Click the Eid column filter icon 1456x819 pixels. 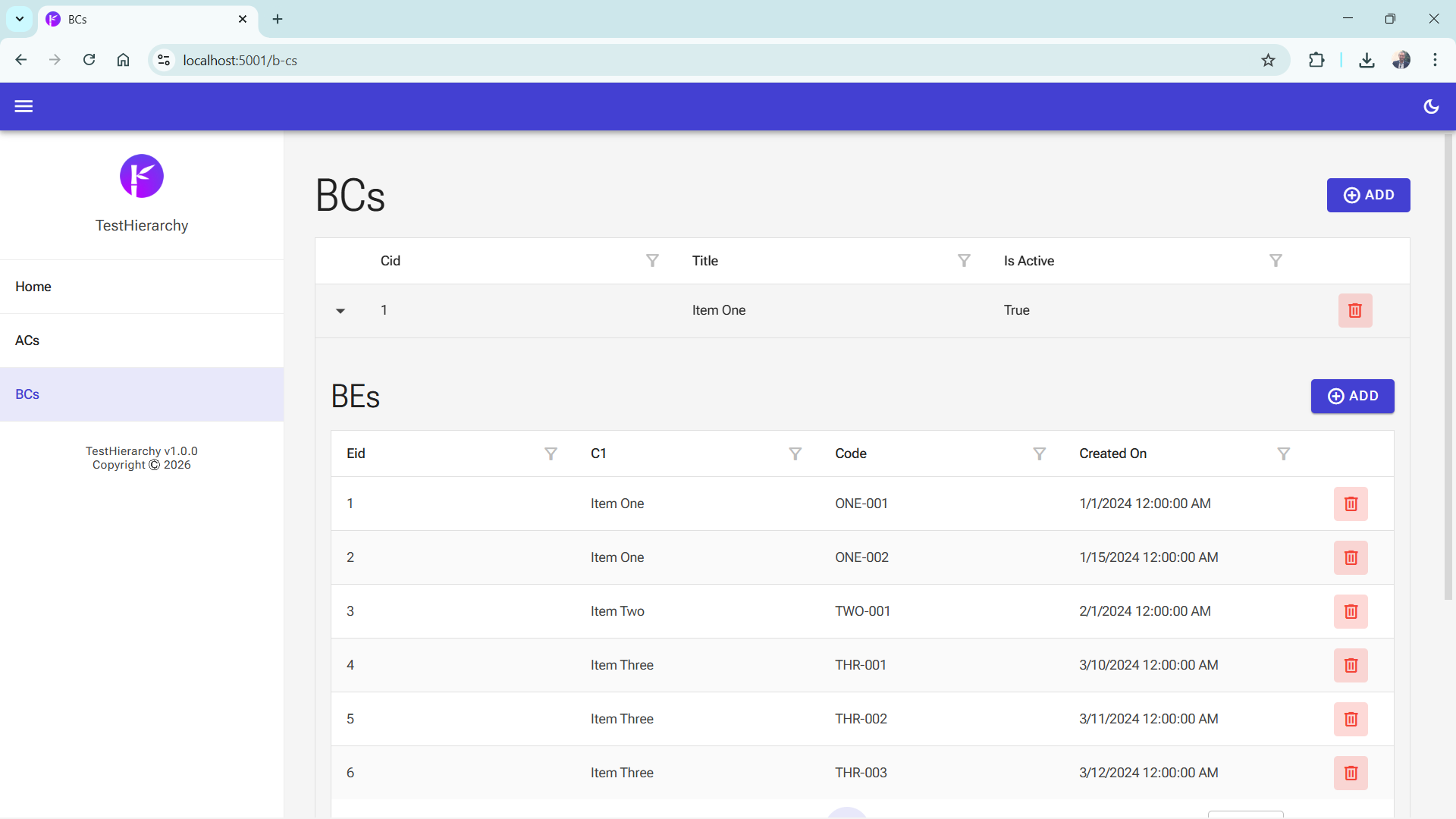coord(551,453)
